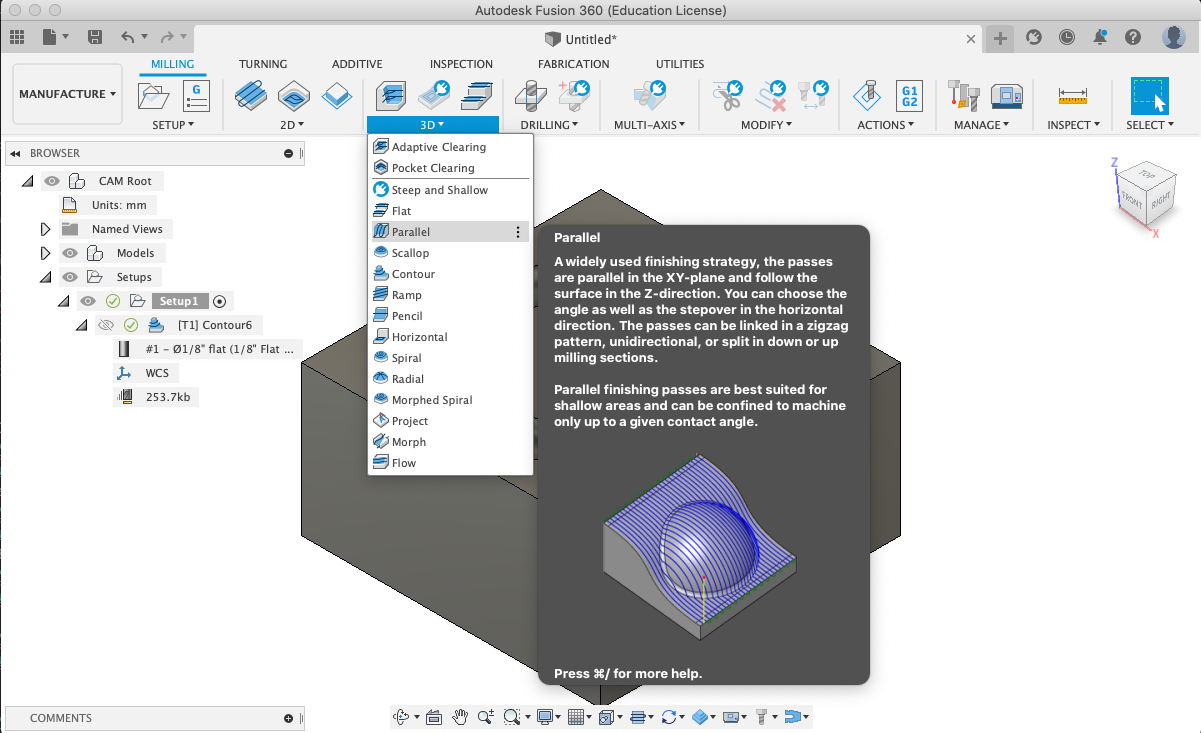Switch to the FABRICATION tab
Viewport: 1201px width, 733px height.
click(574, 64)
